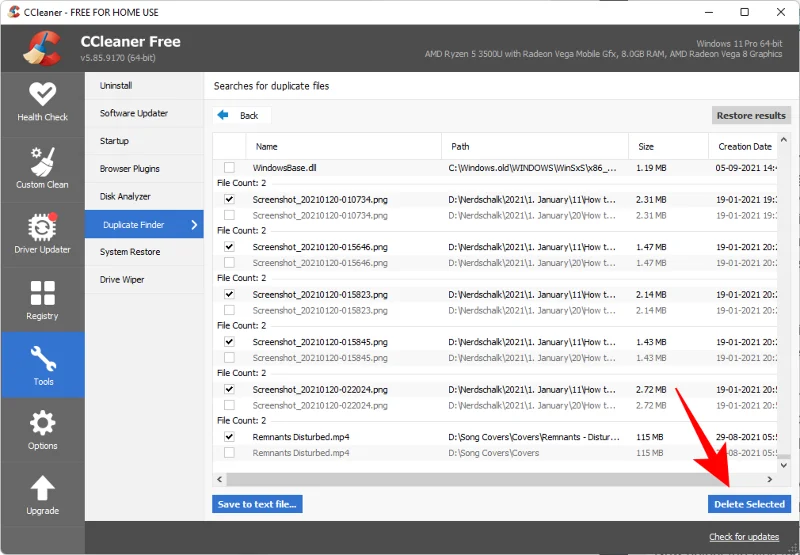Uncheck the first Remnants Disturbed.mp4 checkbox

[x=230, y=437]
